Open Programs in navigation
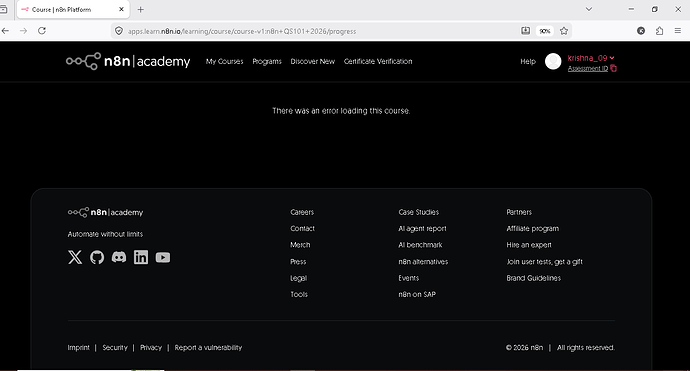 [267, 62]
